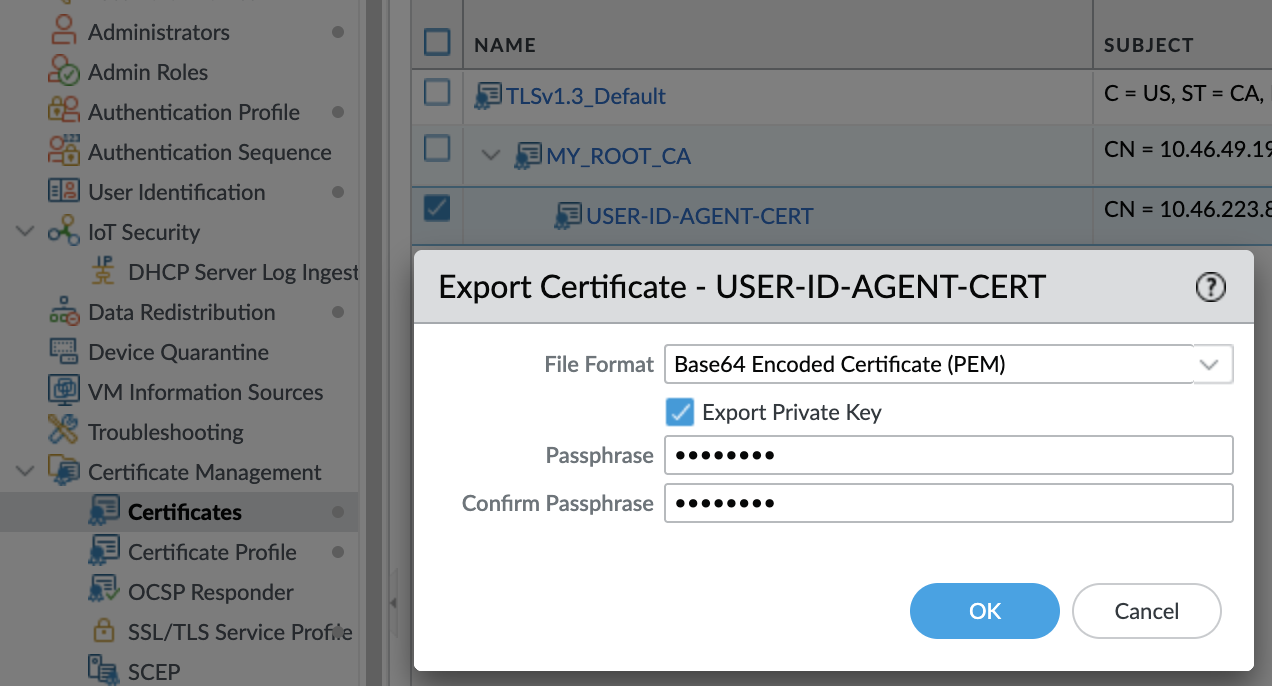Open the File Format dropdown
This screenshot has width=1272, height=686.
(x=1210, y=364)
